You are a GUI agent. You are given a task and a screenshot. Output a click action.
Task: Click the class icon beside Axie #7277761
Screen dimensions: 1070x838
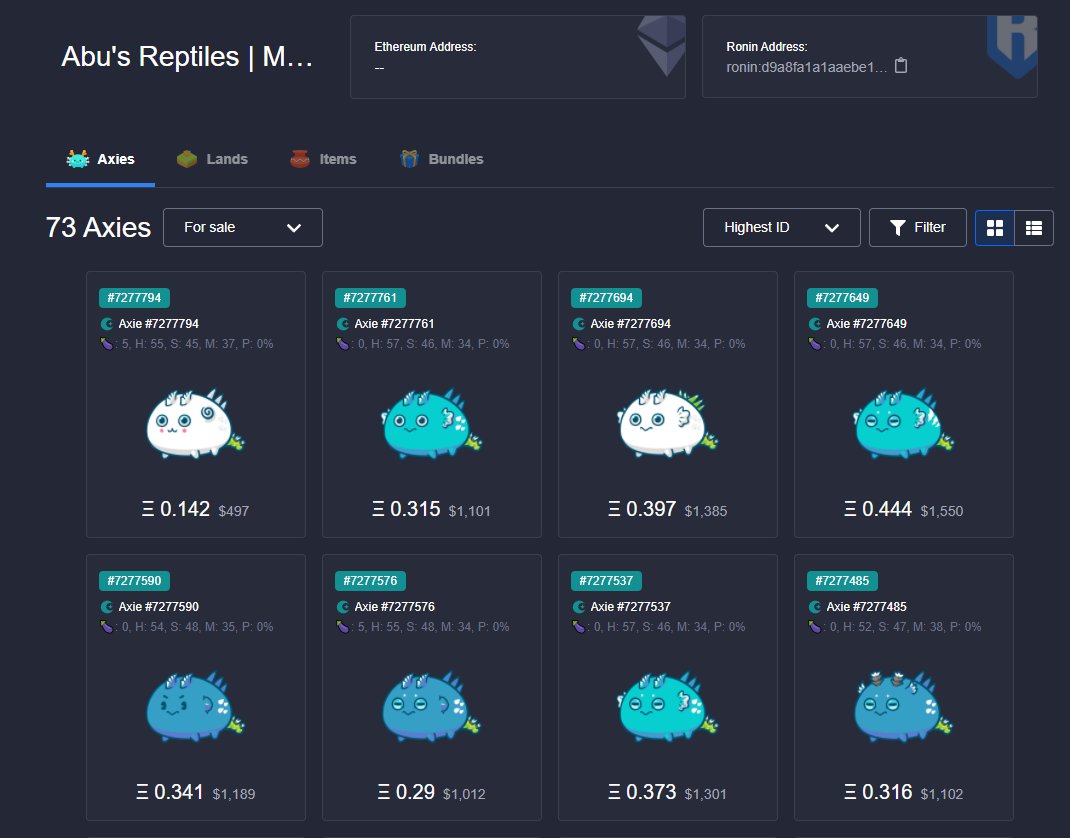(343, 323)
